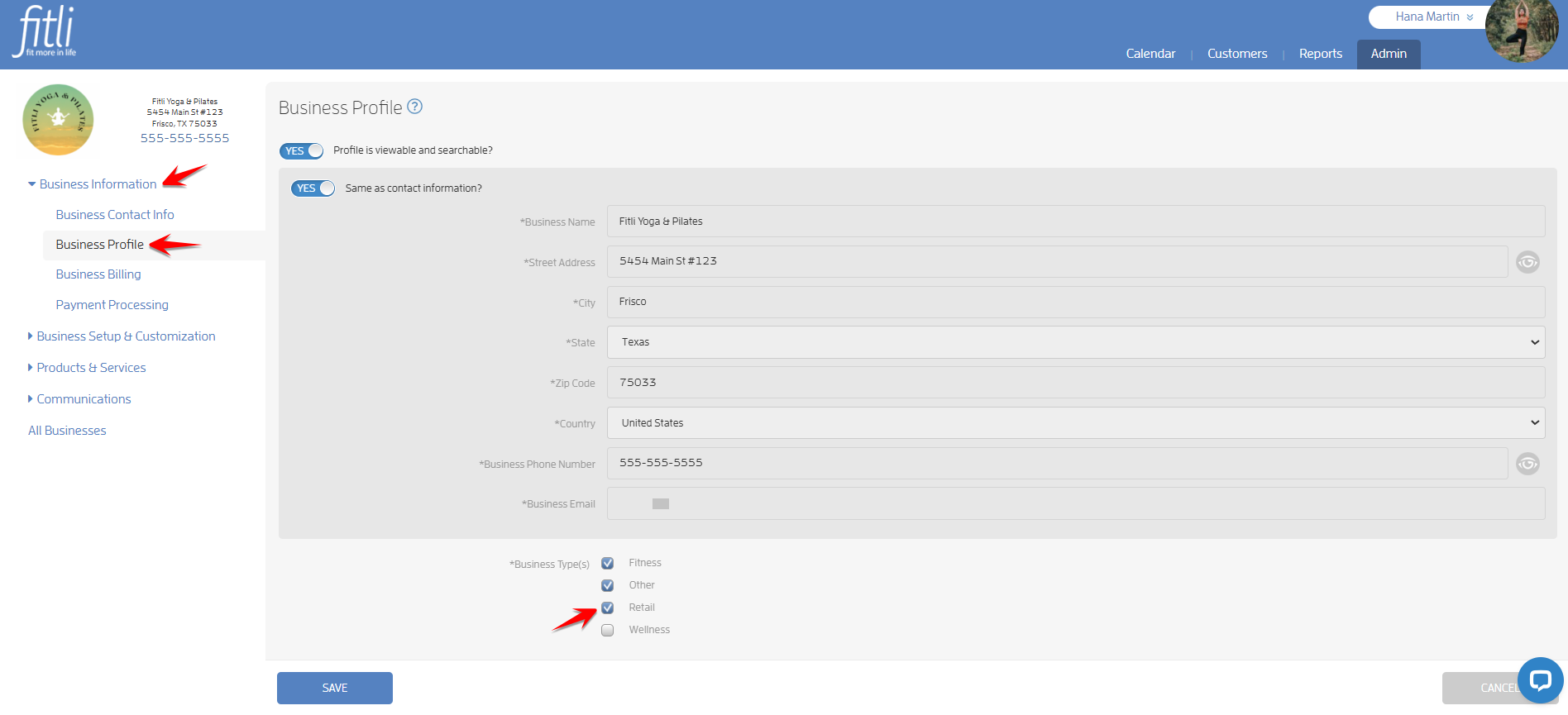Click the eye icon beside Business Phone Number
This screenshot has width=1568, height=715.
point(1527,464)
